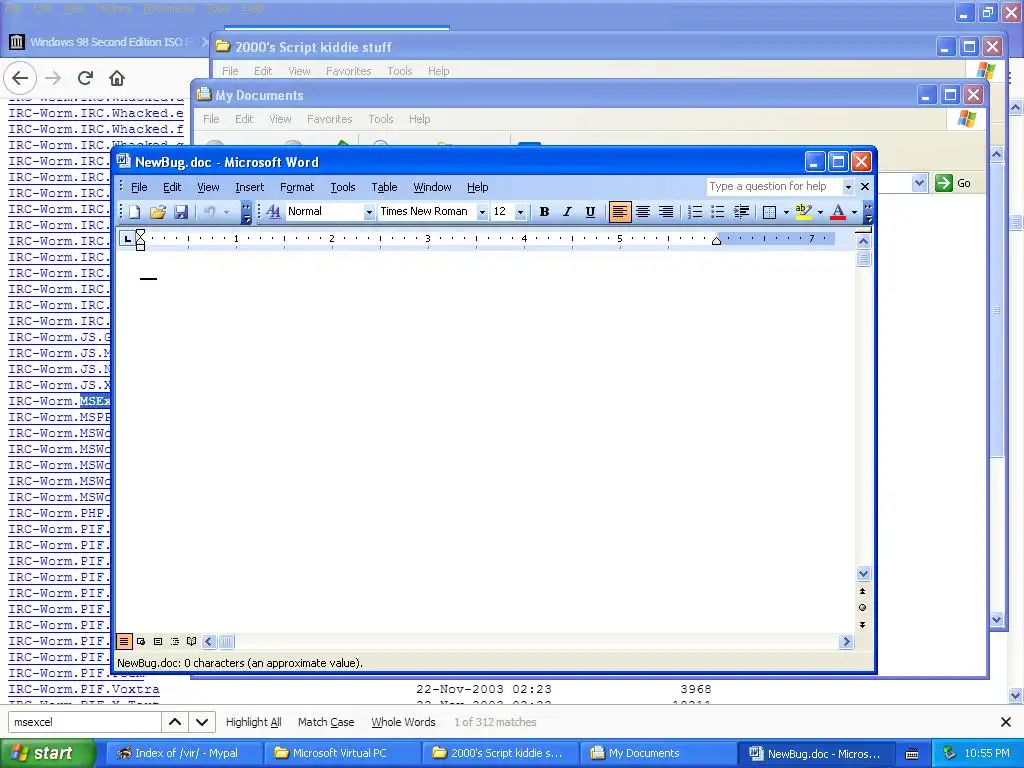
Task: Create a new blank document in Word
Action: coord(135,212)
